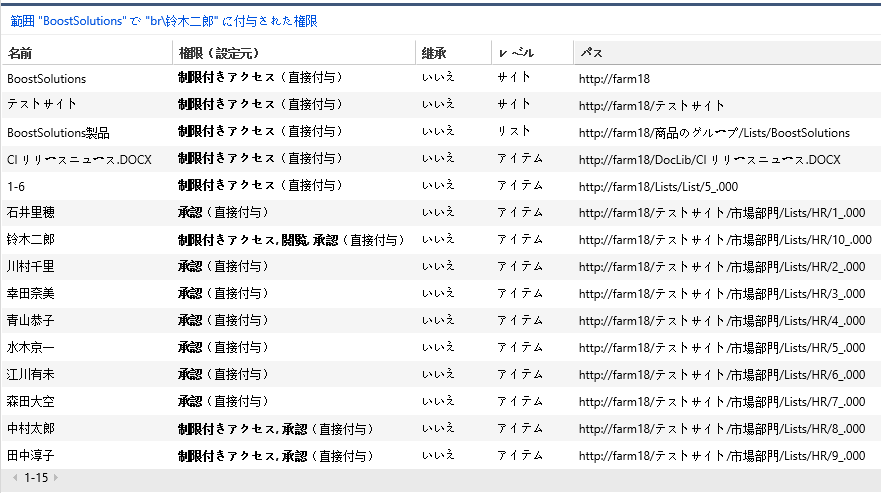
Task: Select the 田中淳子 name cell
Action: point(31,455)
